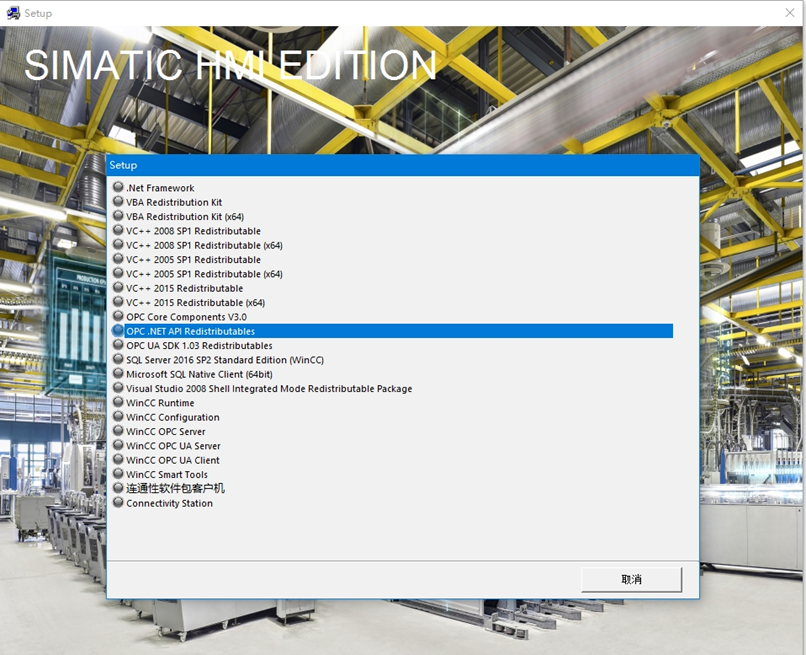The height and width of the screenshot is (655, 806).
Task: Click status icon for WinCC OPC UA Client
Action: (118, 459)
